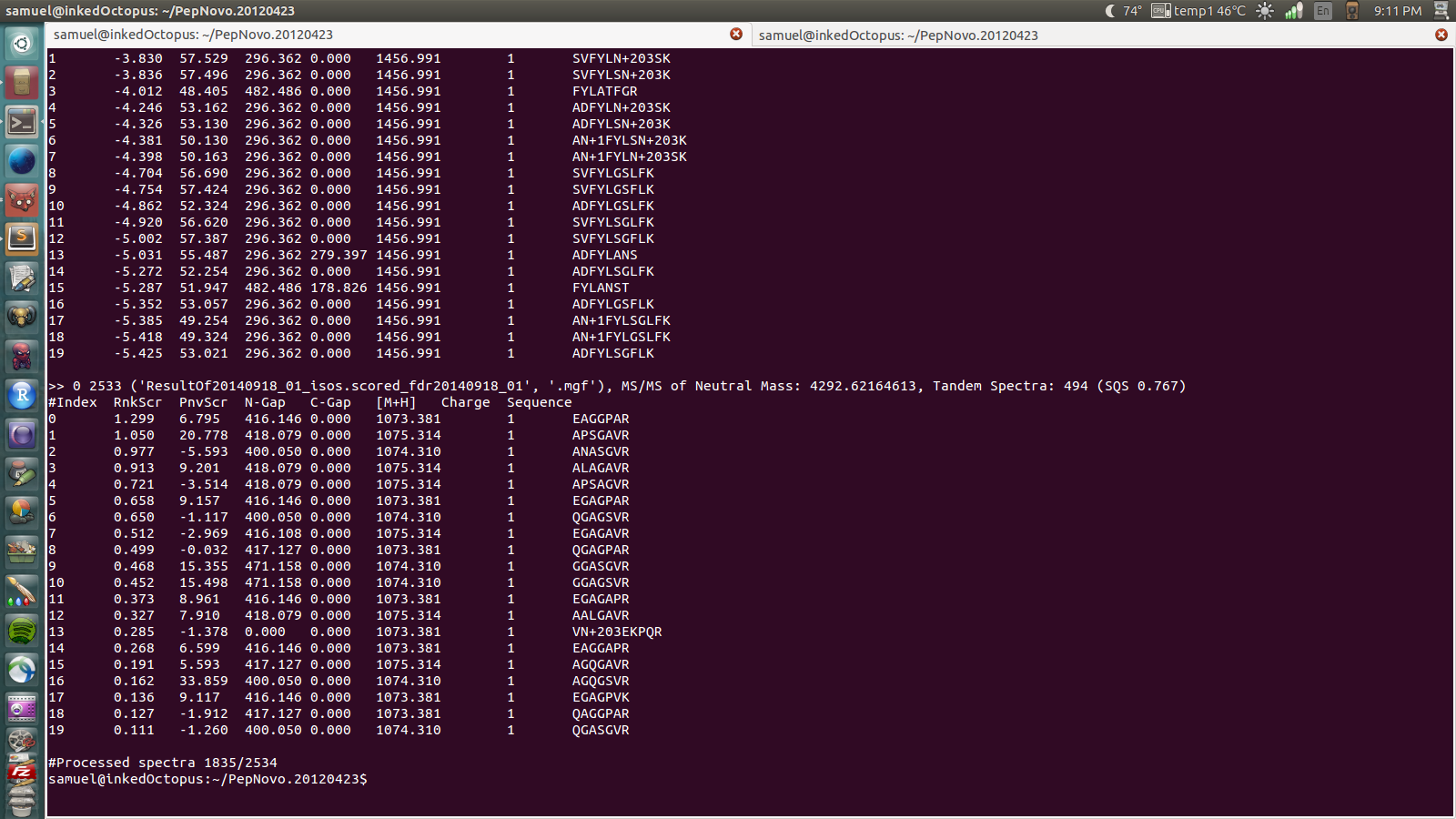Click sequence VN+203EKPQR
Viewport: 1456px width, 819px height.
[617, 632]
